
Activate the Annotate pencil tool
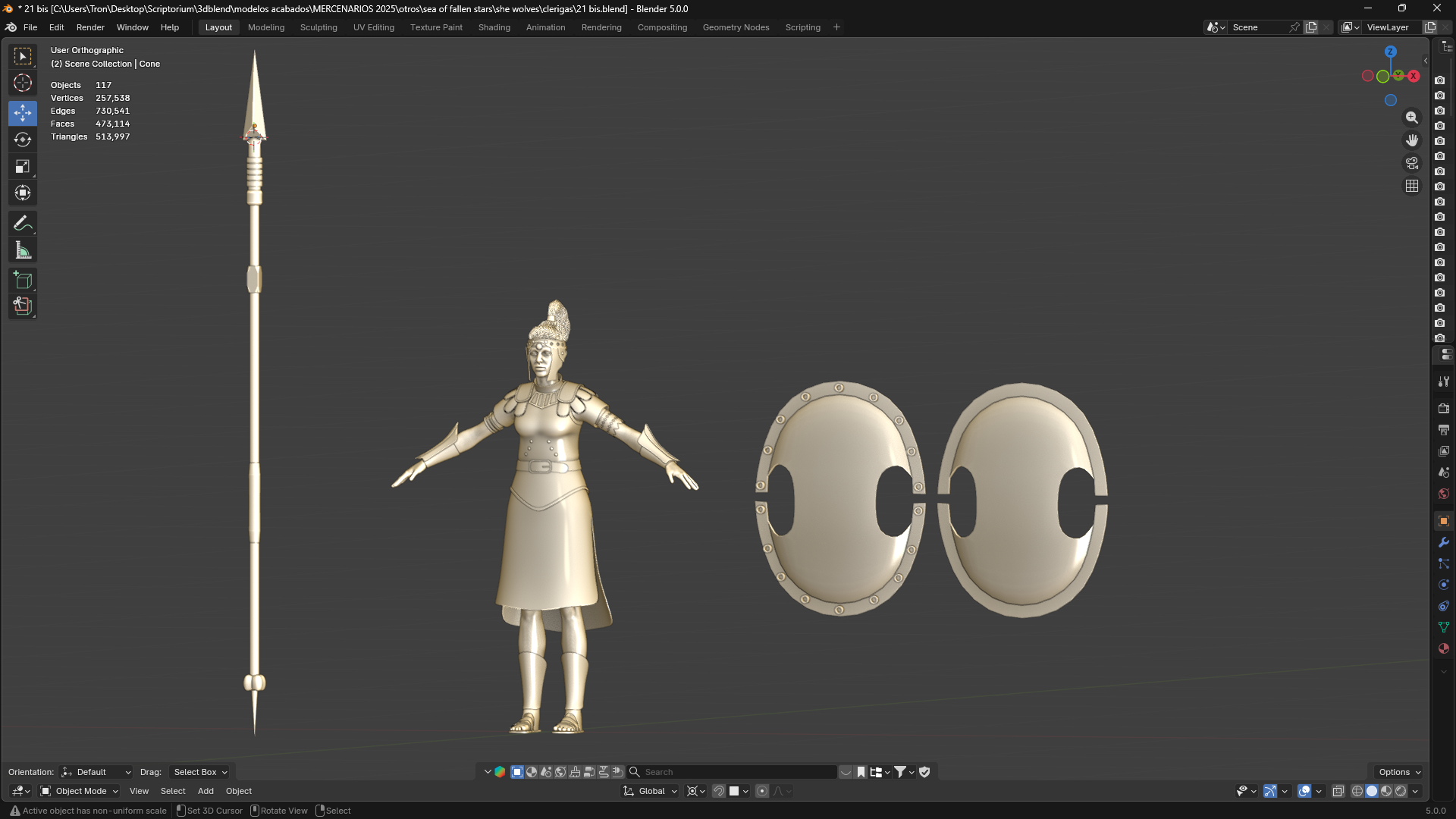click(23, 224)
